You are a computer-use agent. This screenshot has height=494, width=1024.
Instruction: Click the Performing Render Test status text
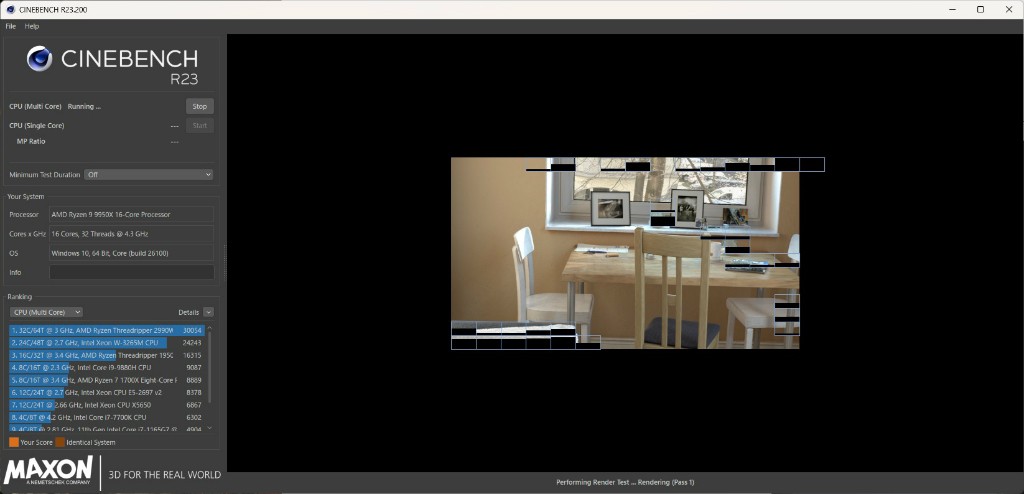tap(625, 482)
